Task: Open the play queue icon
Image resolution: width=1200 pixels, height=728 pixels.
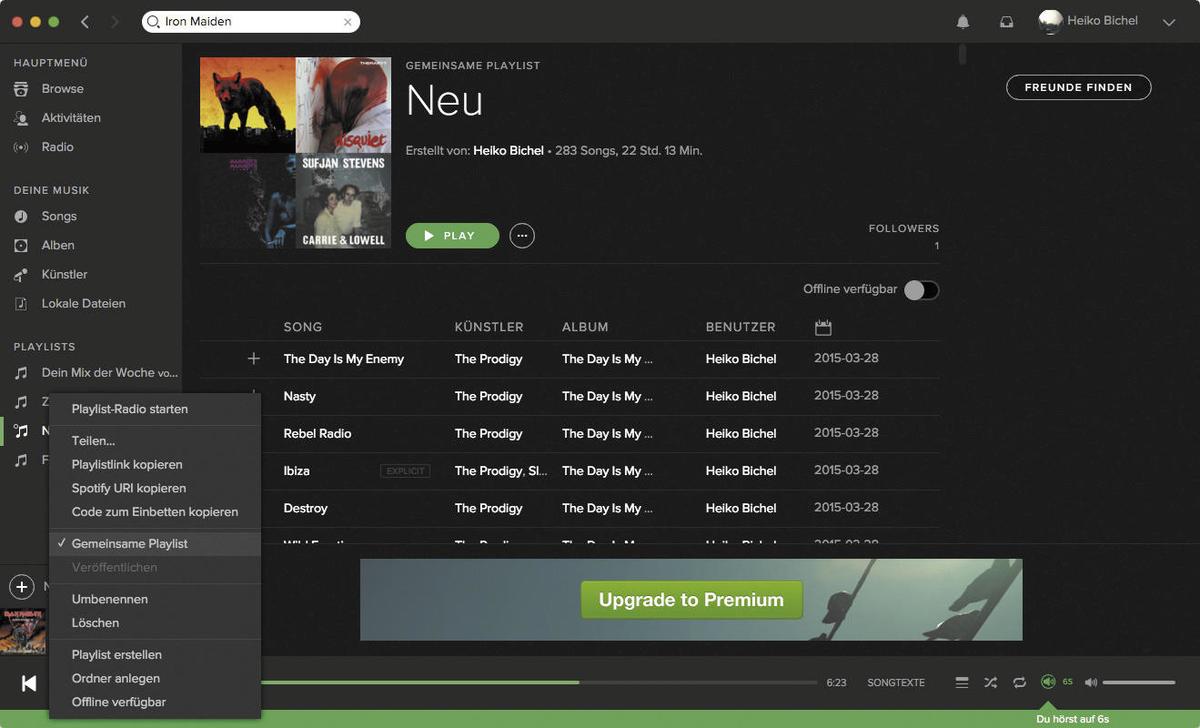Action: tap(962, 683)
